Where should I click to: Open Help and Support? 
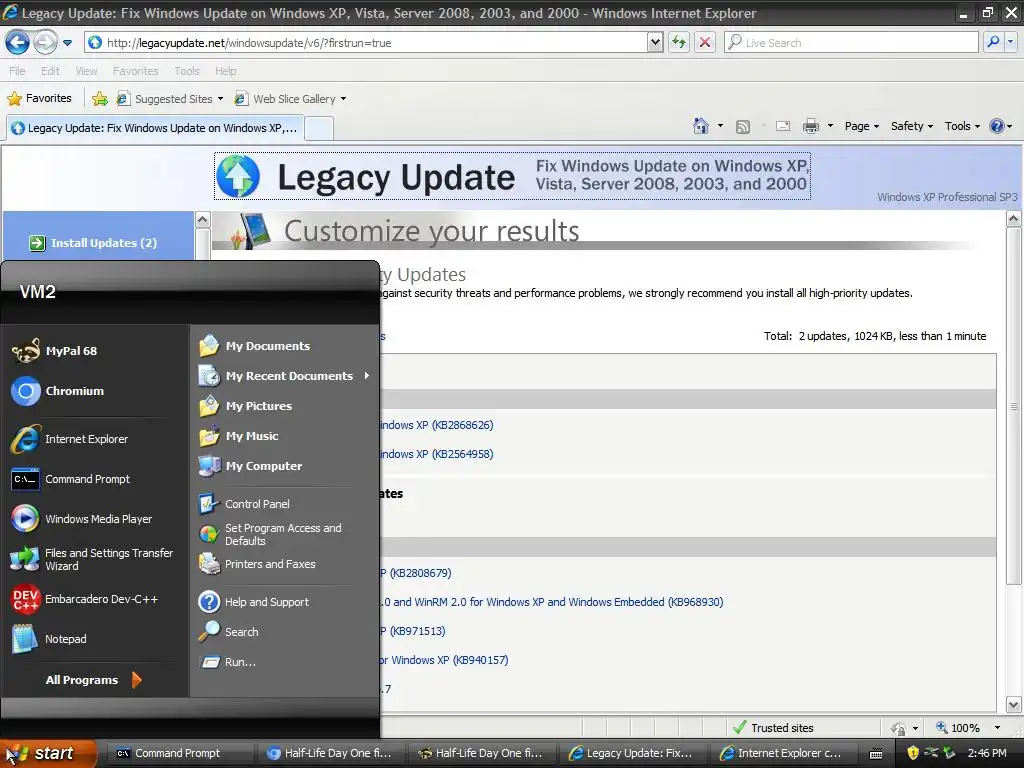click(254, 602)
